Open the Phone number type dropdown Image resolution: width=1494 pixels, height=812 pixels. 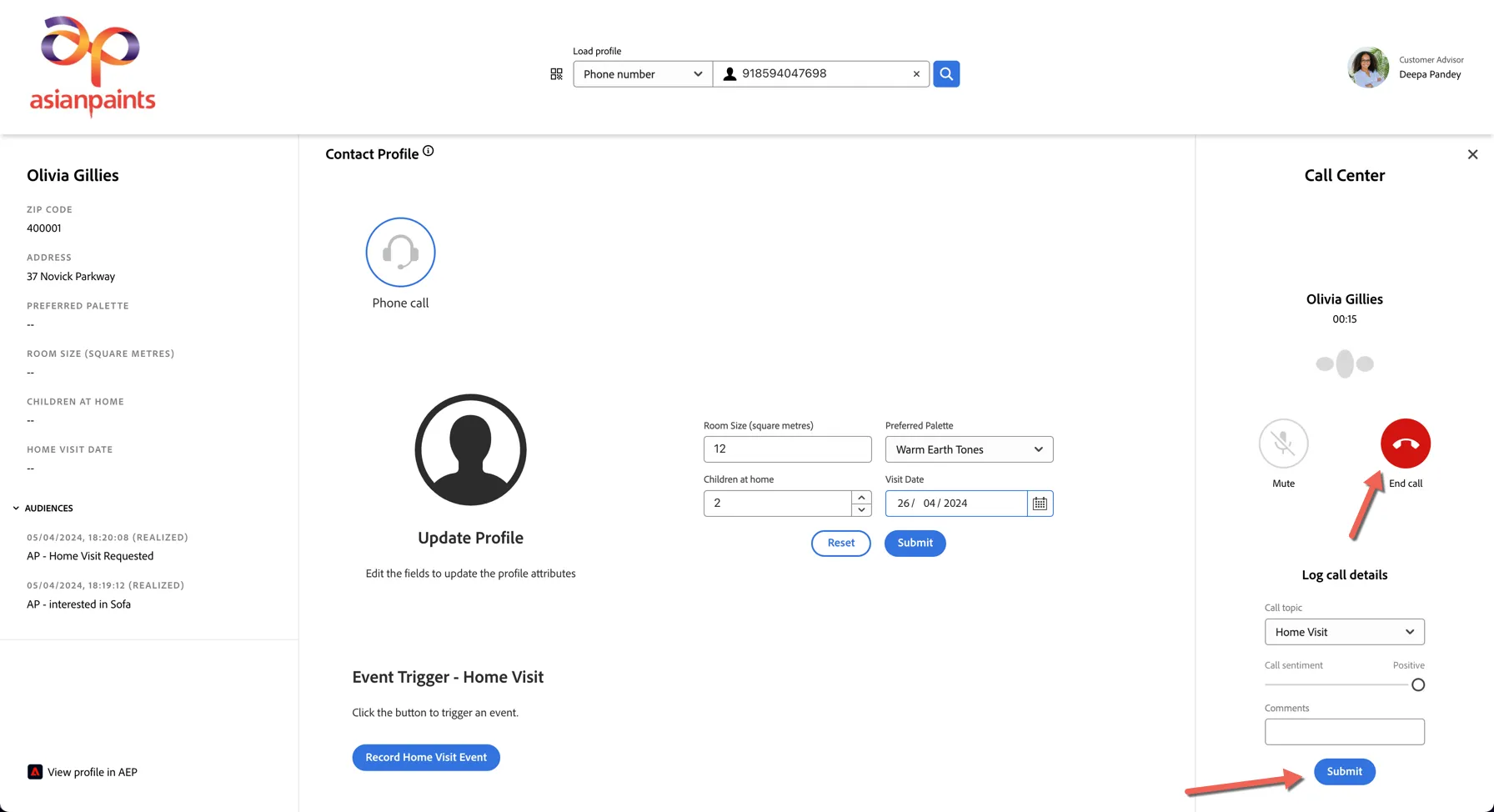pos(643,74)
